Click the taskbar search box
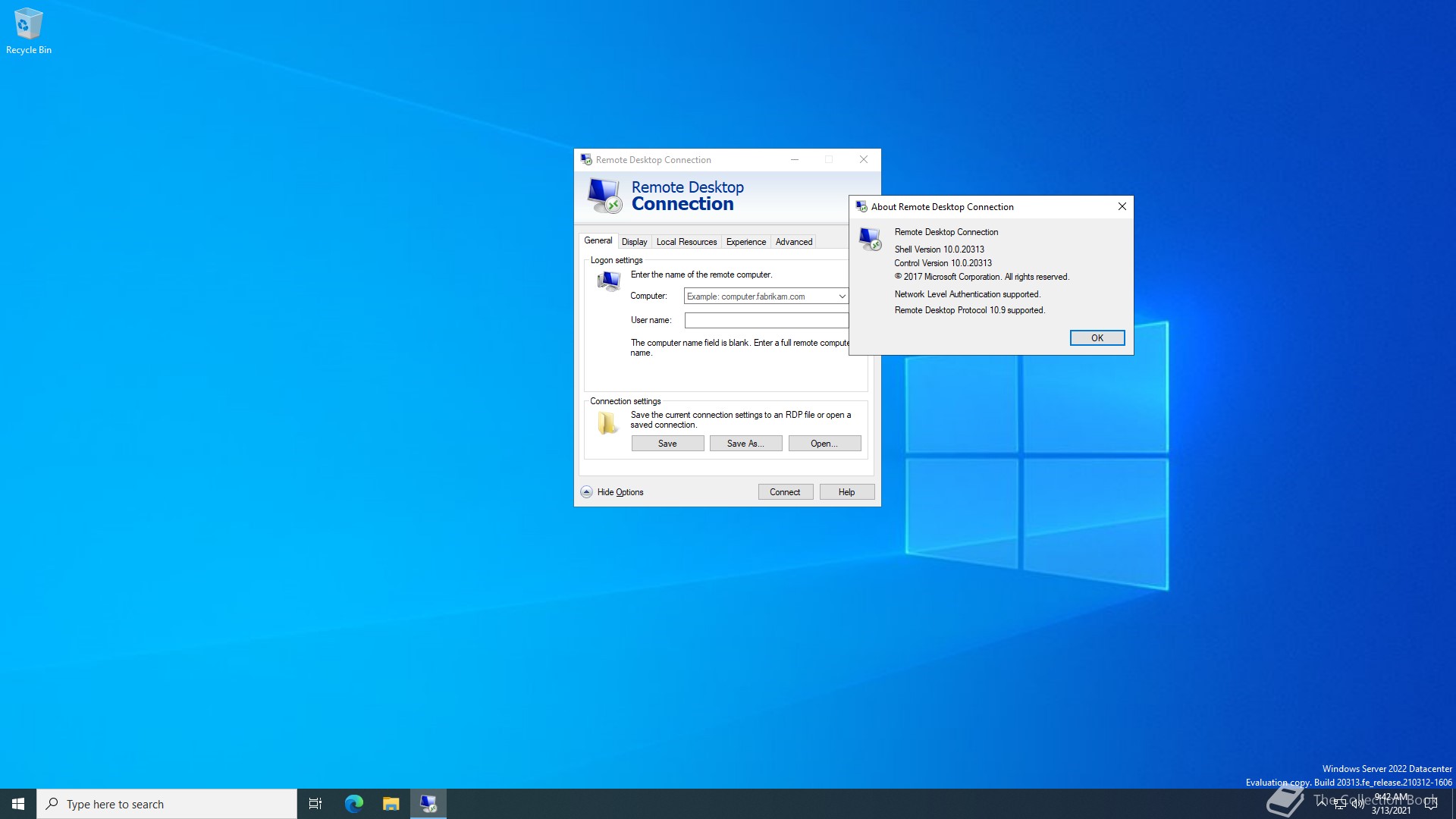The image size is (1456, 819). point(167,804)
